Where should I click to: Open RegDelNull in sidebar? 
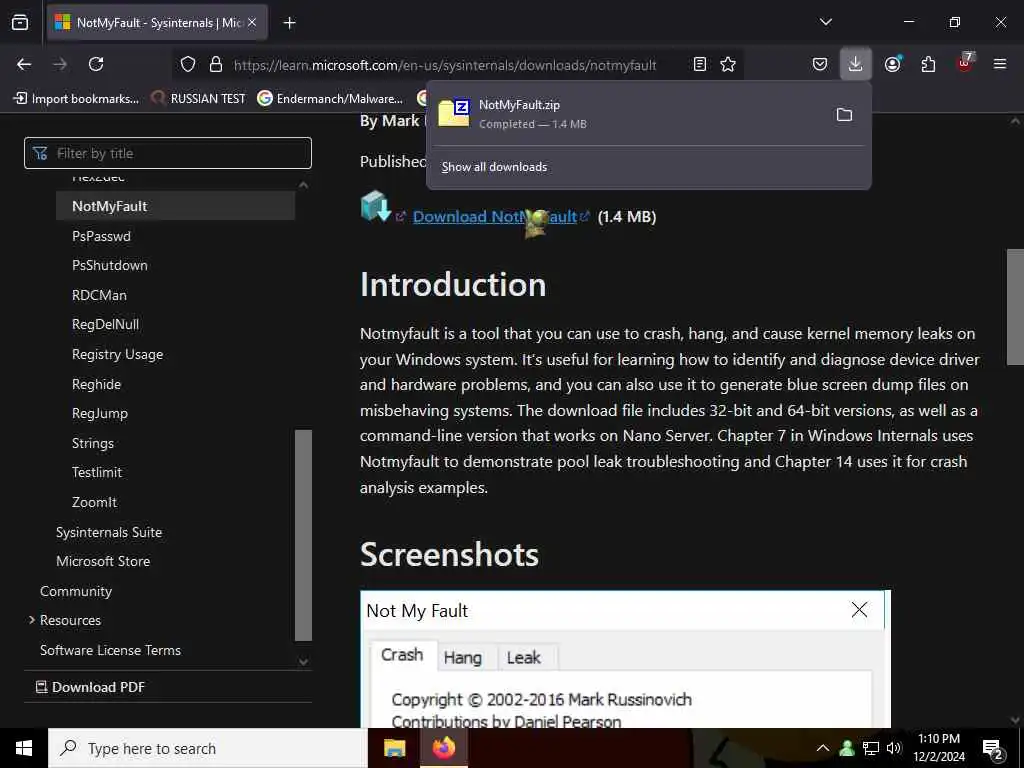105,325
